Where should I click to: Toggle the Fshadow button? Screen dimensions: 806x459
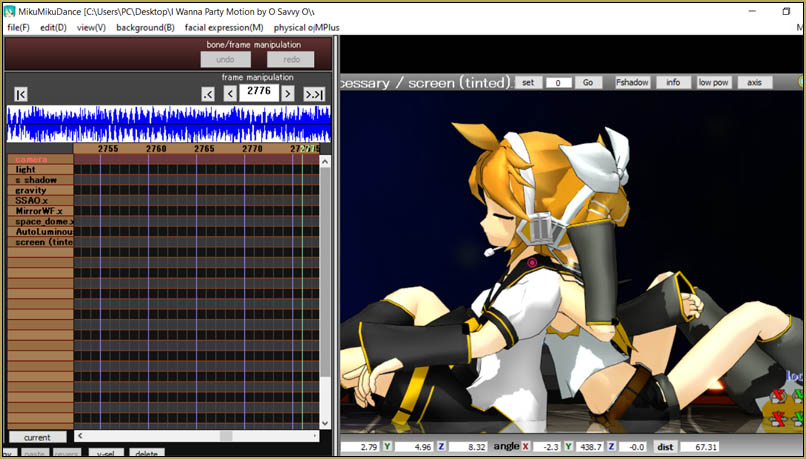click(633, 82)
